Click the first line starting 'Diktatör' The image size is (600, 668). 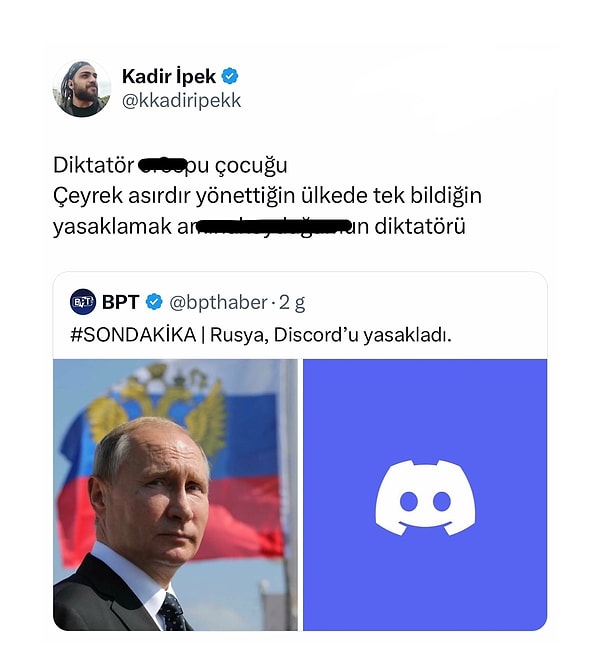point(170,165)
